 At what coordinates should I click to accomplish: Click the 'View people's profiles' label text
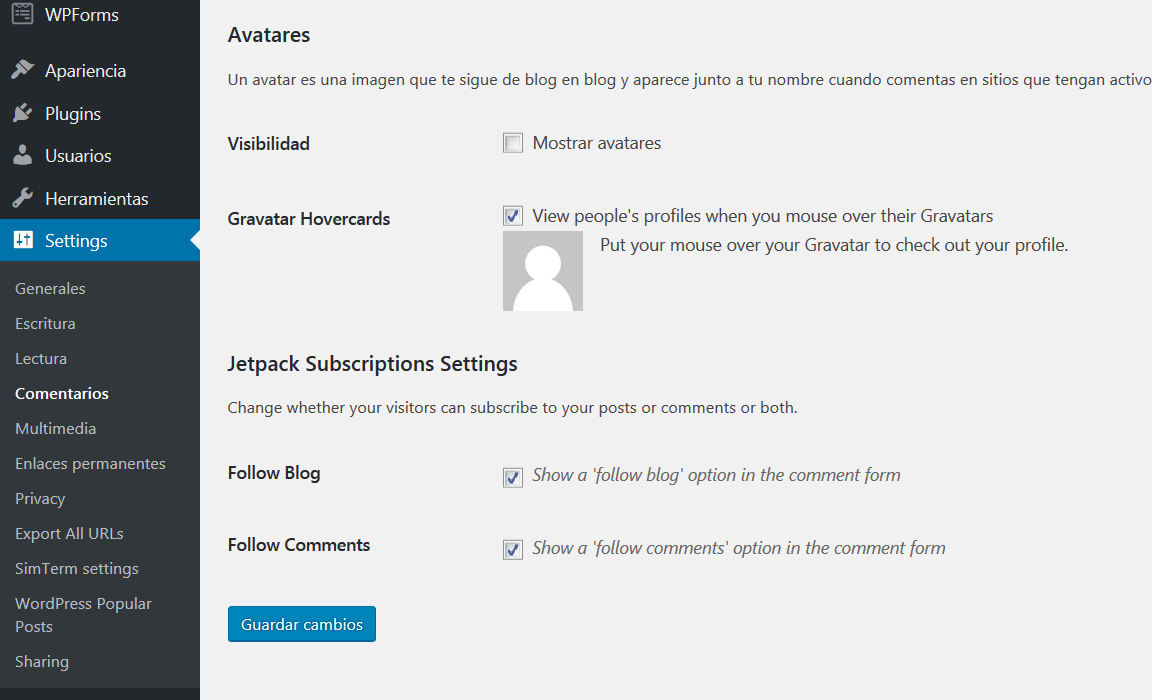[x=763, y=216]
